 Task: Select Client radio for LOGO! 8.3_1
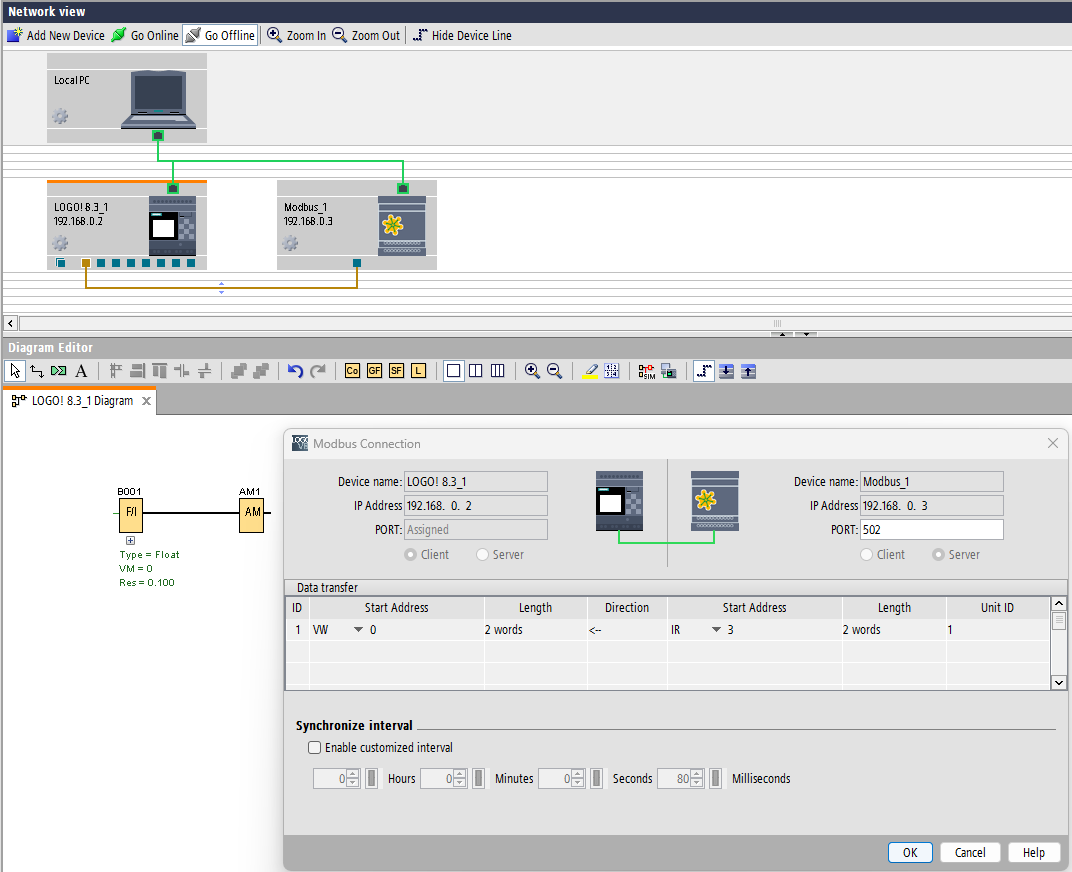pos(410,555)
